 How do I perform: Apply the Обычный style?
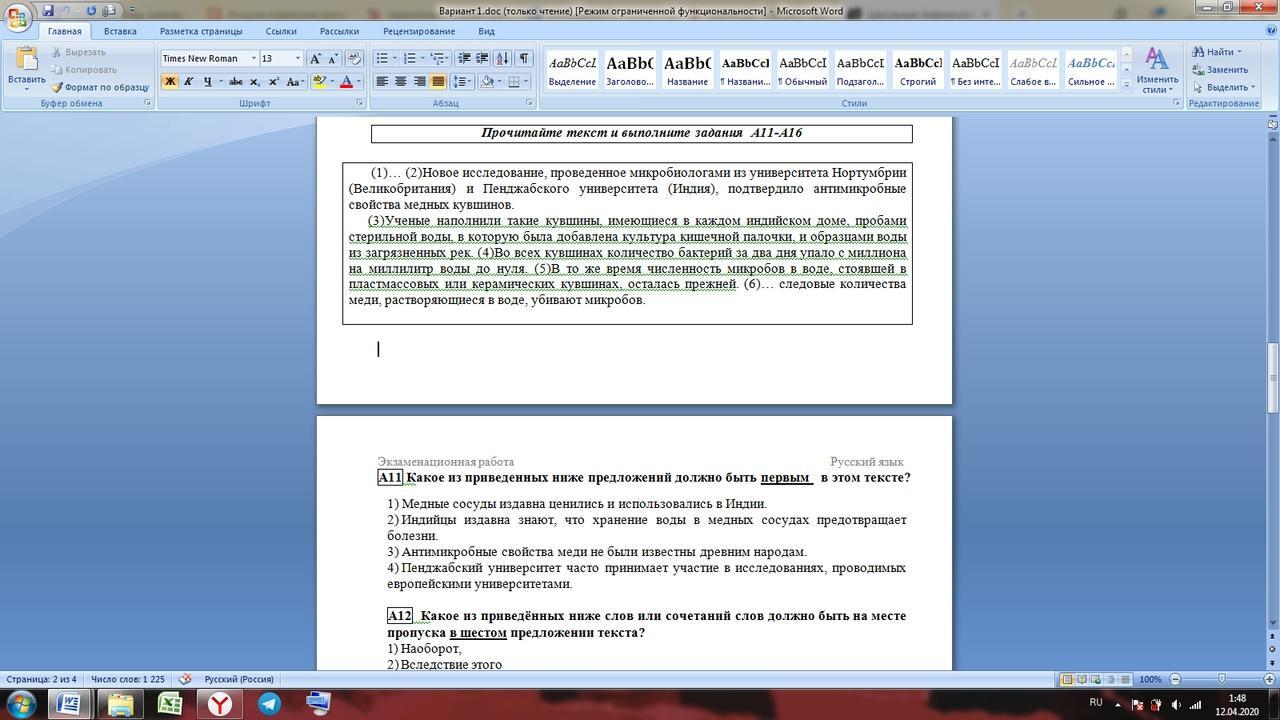click(x=802, y=70)
